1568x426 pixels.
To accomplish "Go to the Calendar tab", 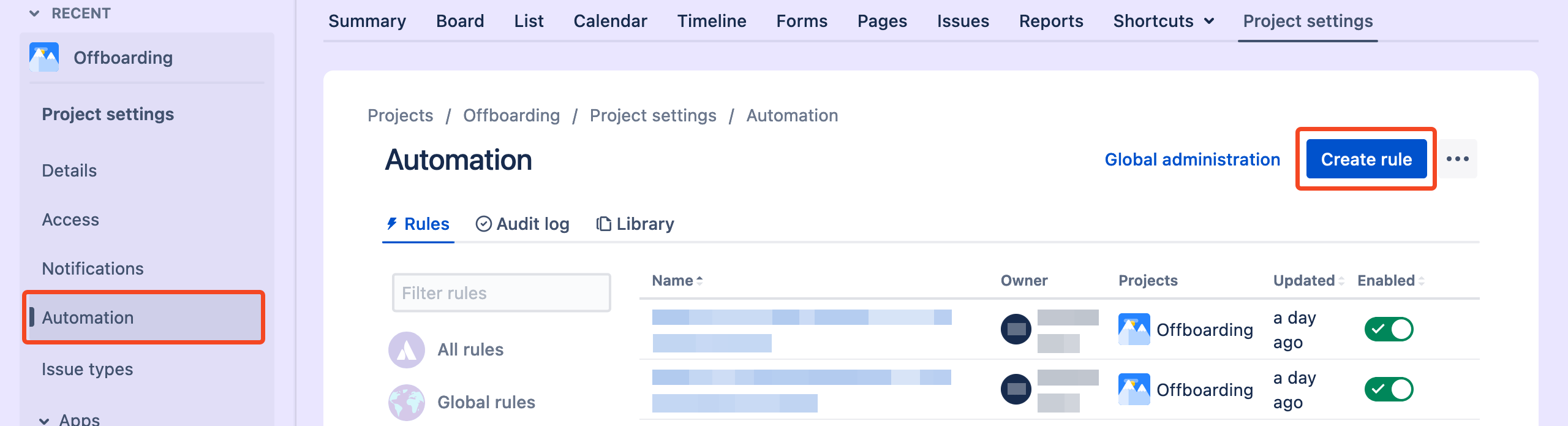I will [x=610, y=21].
